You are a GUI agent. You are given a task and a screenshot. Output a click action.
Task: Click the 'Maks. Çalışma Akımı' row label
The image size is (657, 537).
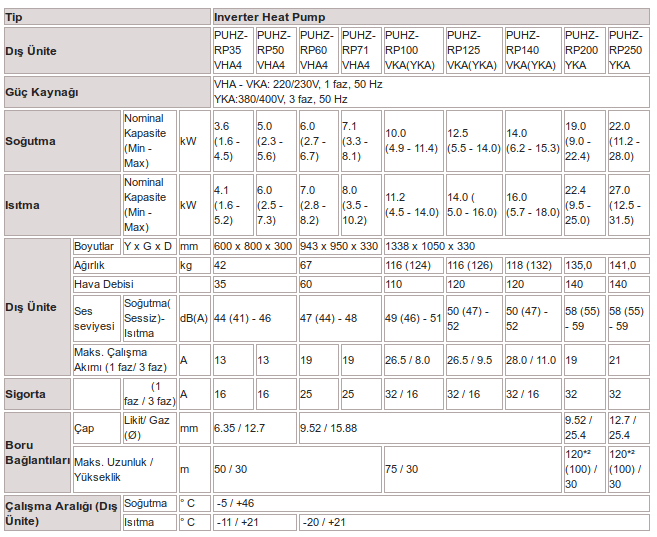point(125,360)
